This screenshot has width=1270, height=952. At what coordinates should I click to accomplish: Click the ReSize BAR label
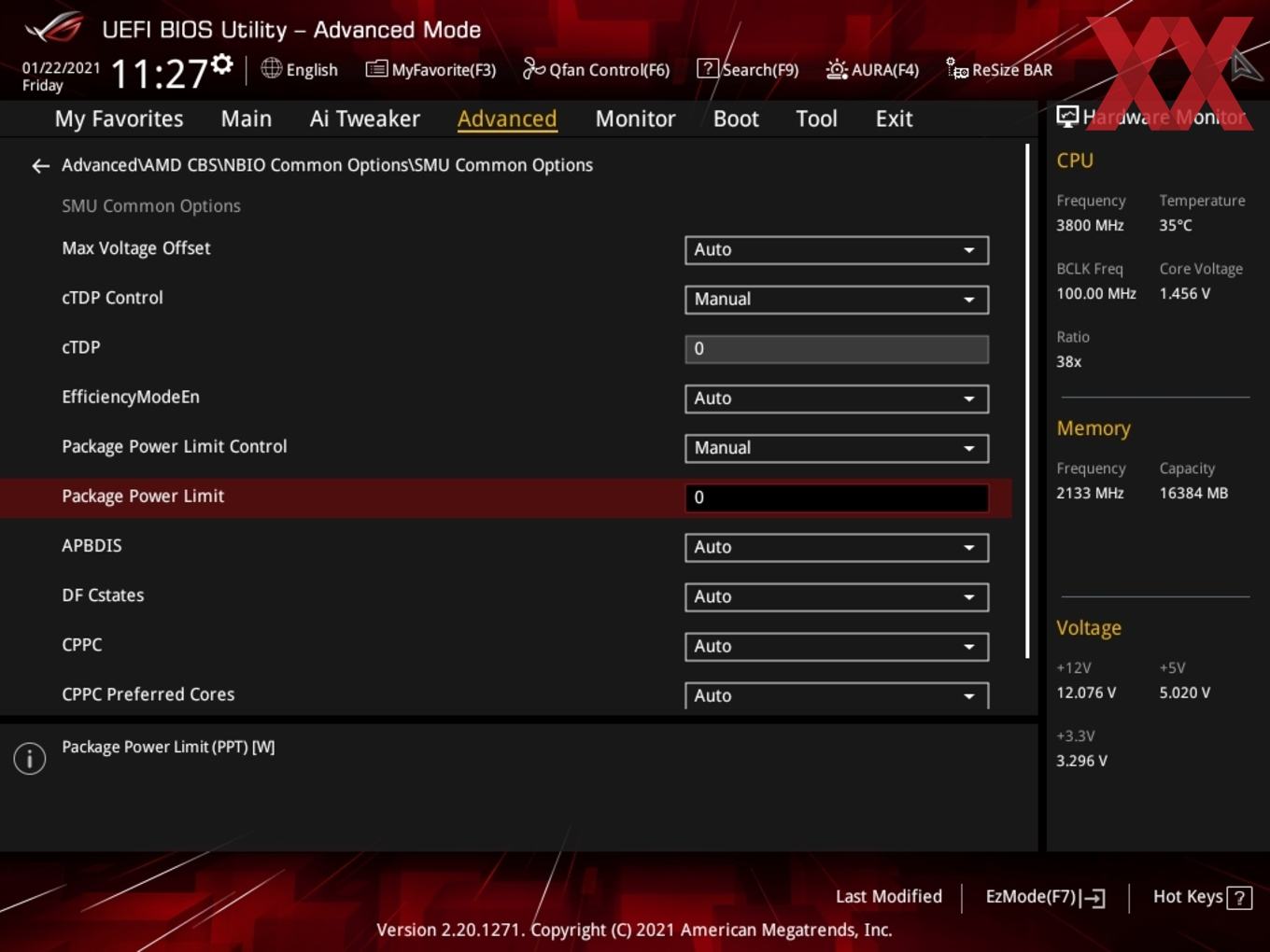tap(1012, 70)
